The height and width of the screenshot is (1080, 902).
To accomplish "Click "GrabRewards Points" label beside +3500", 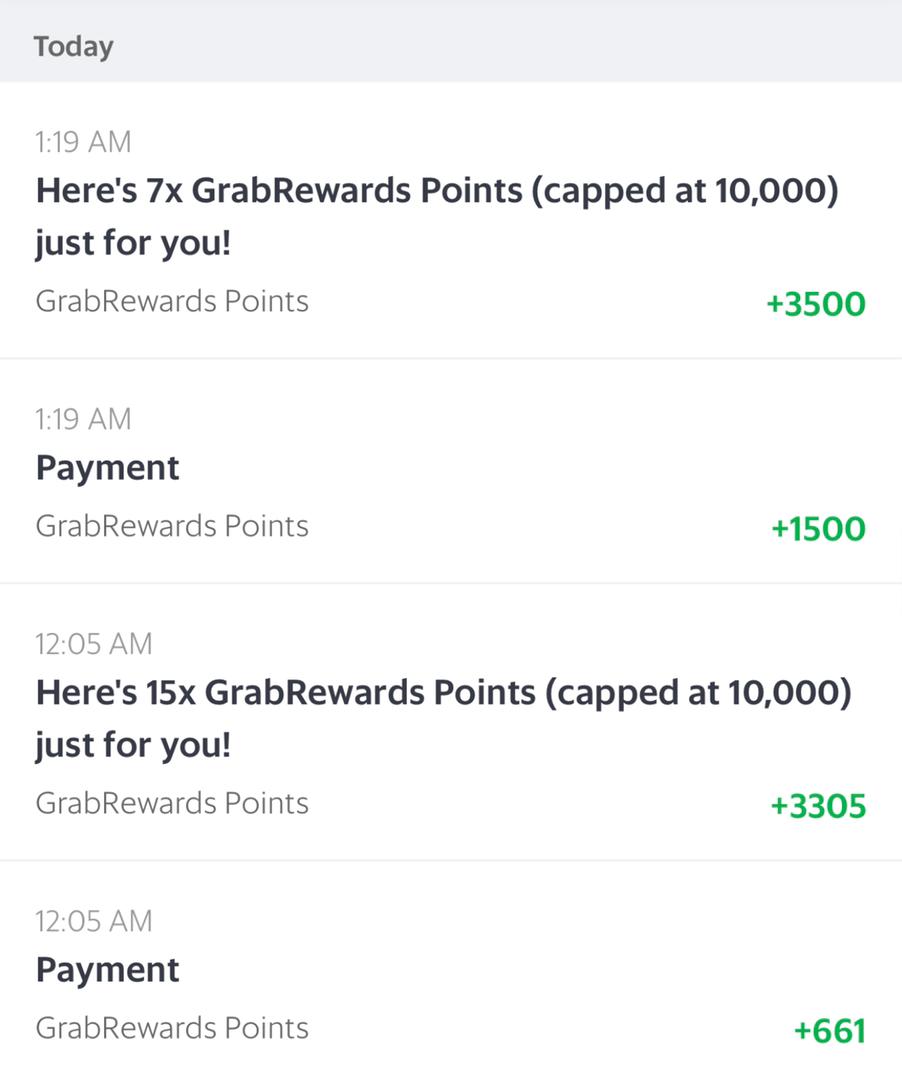I will point(172,301).
